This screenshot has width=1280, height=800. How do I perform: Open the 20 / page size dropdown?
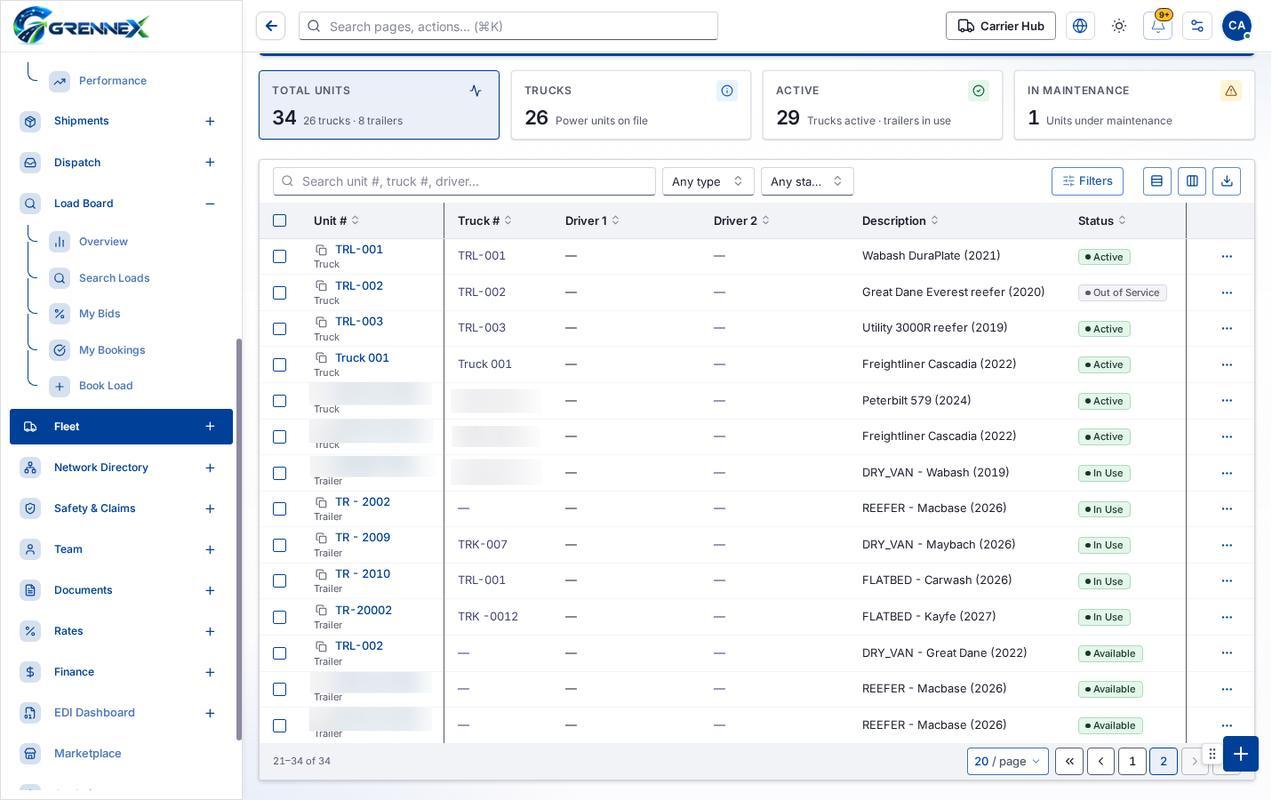(x=1008, y=762)
